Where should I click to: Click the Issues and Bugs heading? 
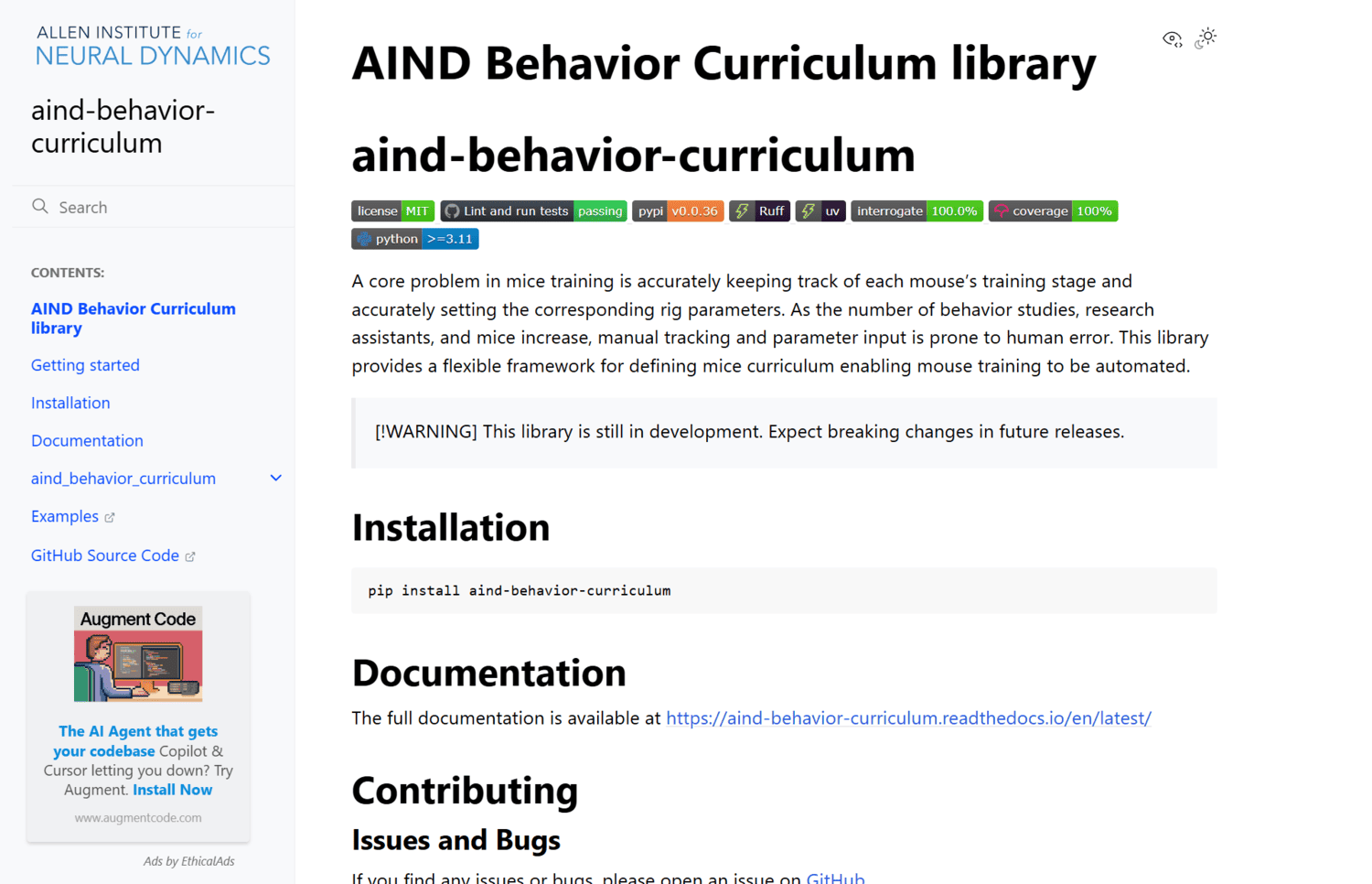tap(456, 840)
